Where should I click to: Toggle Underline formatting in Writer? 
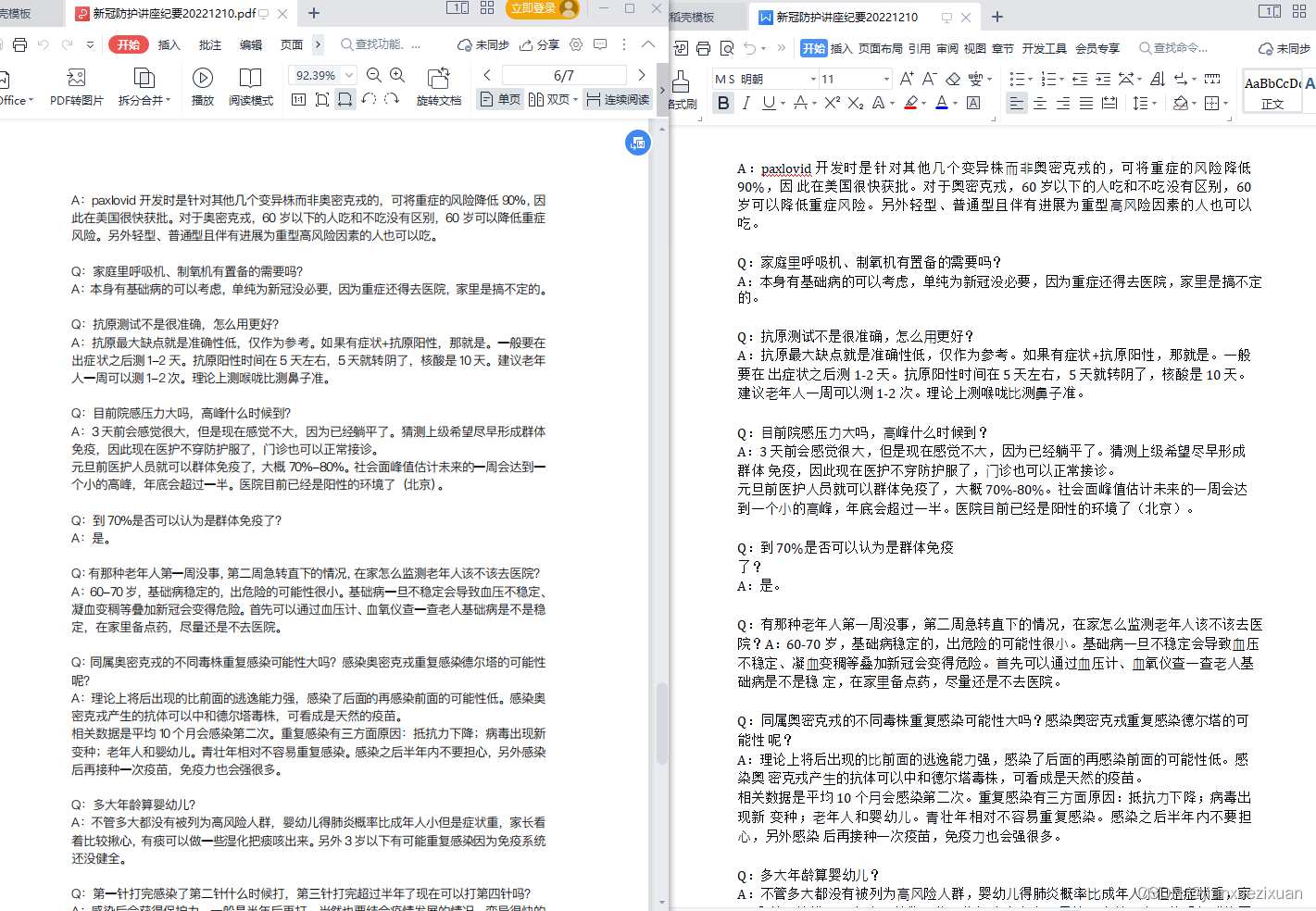(768, 103)
